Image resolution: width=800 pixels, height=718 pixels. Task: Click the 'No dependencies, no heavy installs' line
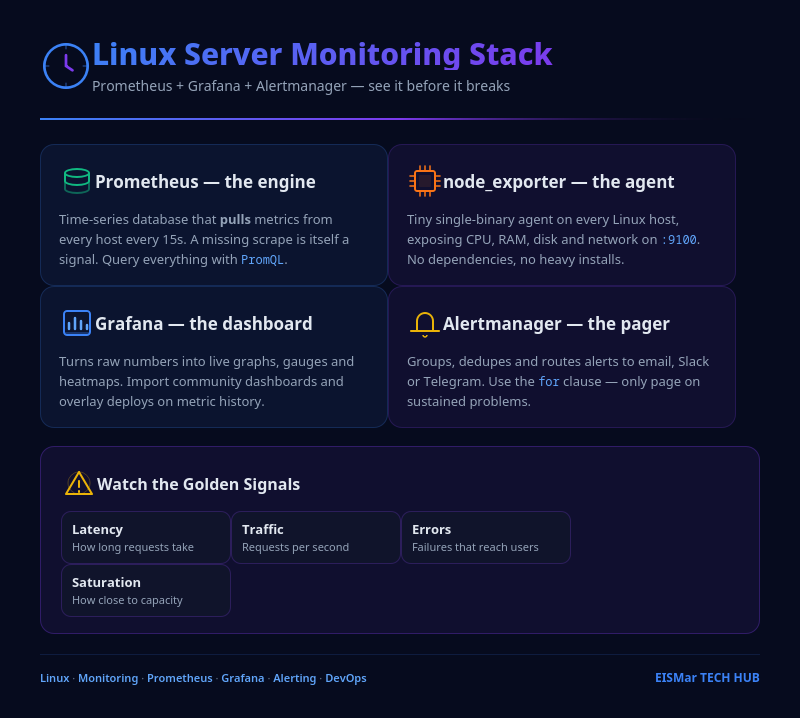pos(515,260)
